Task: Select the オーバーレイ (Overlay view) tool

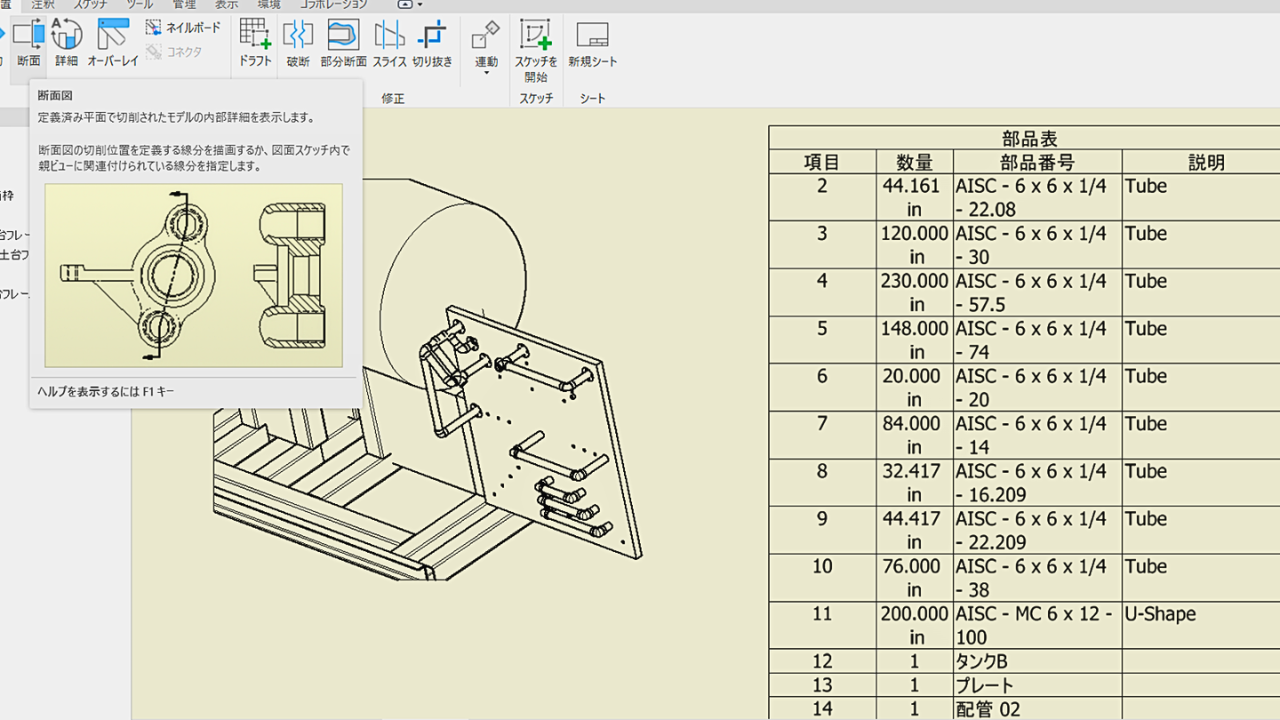Action: click(x=113, y=45)
